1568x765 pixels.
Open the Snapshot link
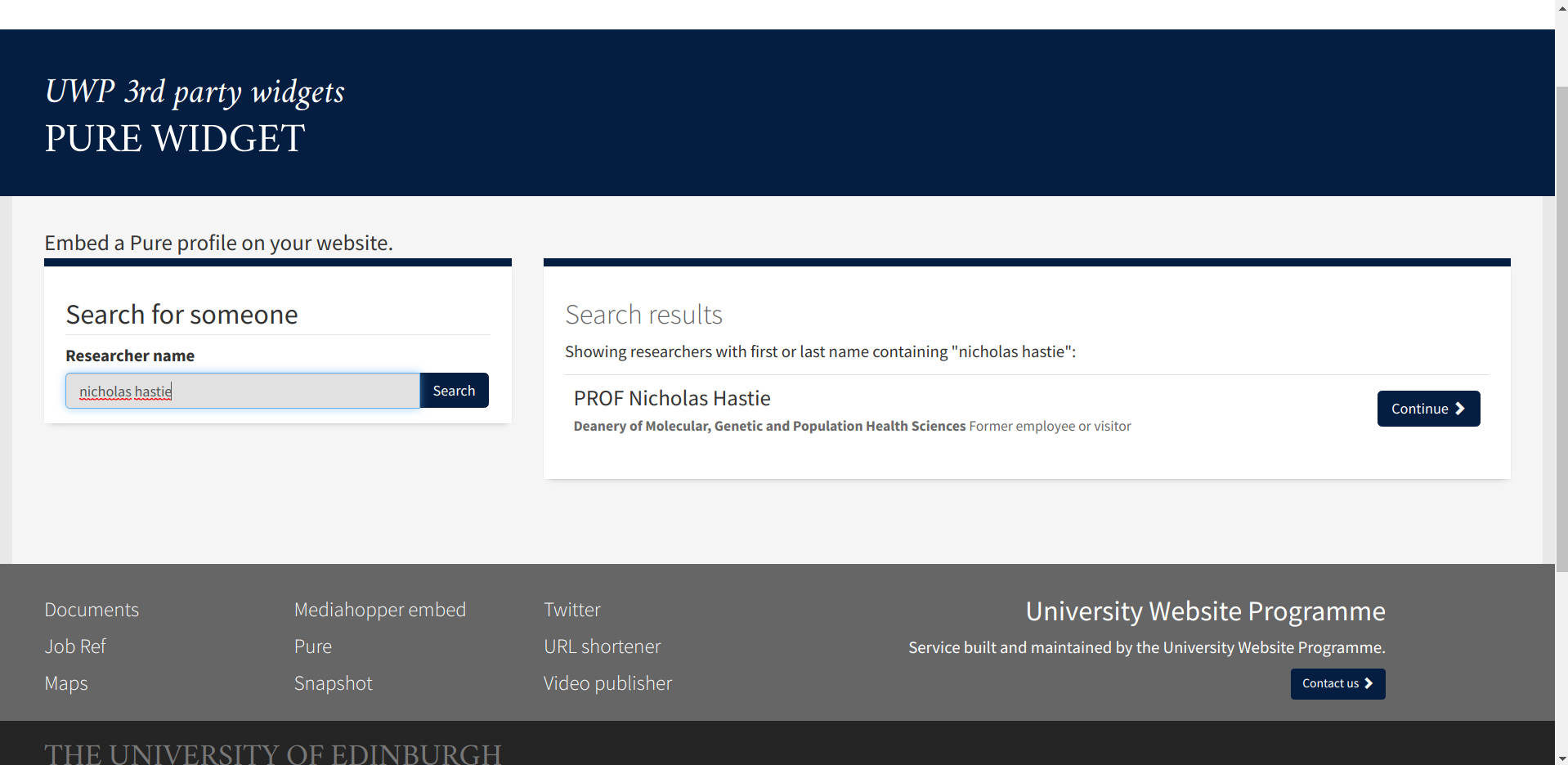coord(333,683)
